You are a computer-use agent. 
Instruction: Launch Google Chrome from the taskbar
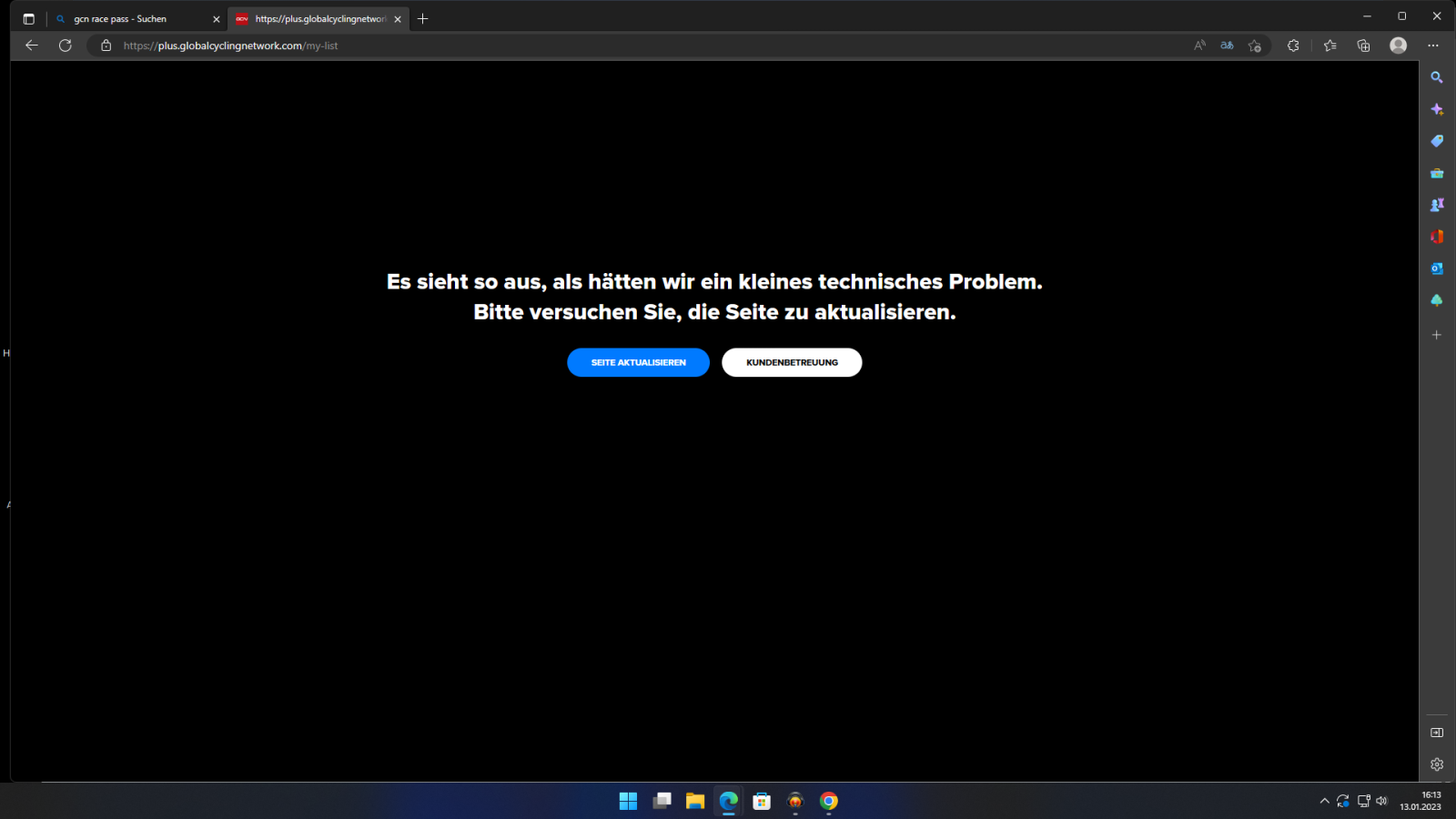pyautogui.click(x=829, y=801)
